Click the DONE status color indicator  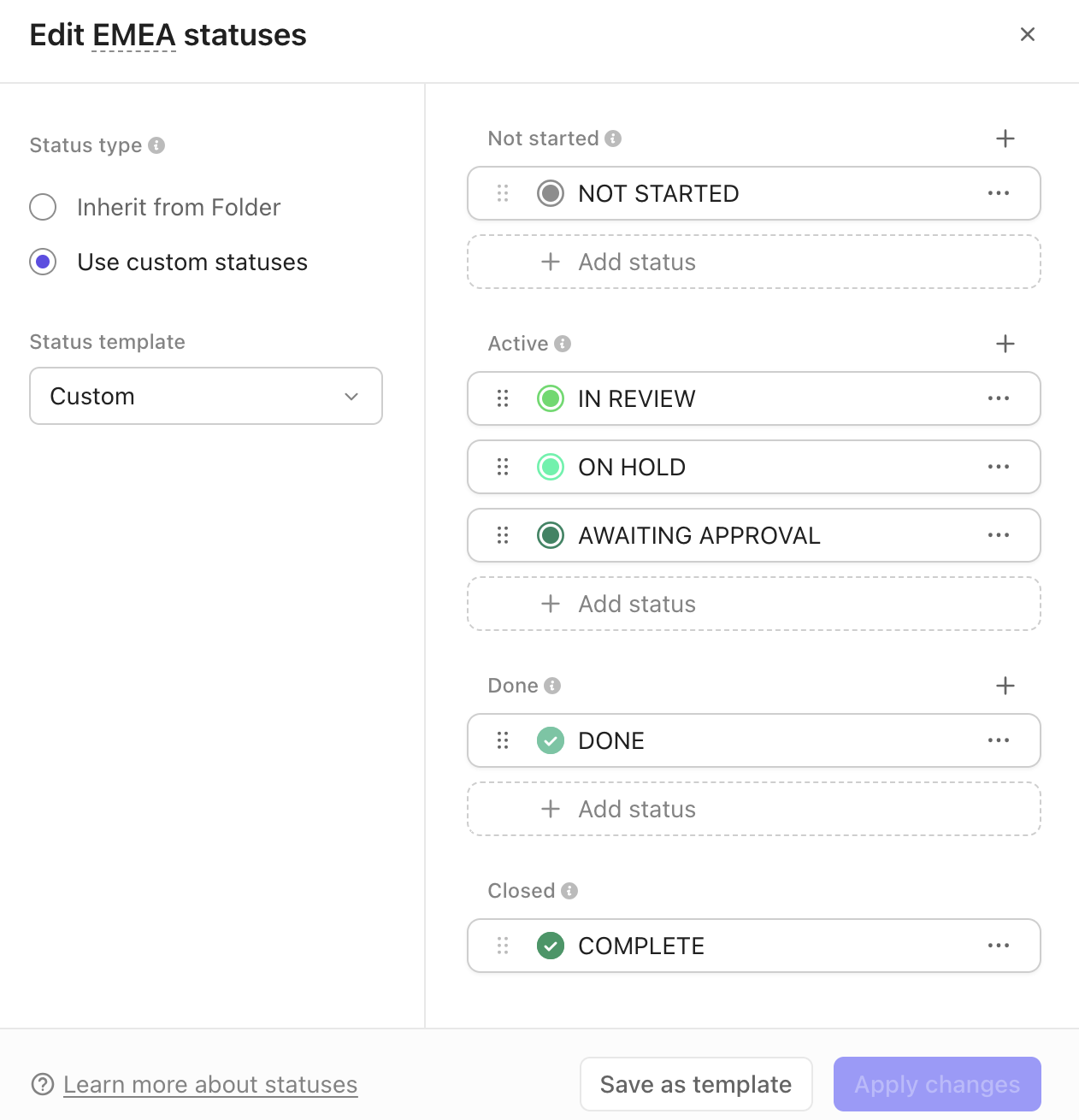(551, 740)
